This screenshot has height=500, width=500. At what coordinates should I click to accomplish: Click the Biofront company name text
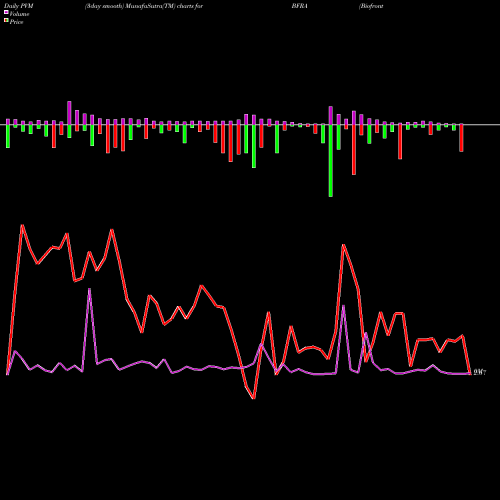pyautogui.click(x=371, y=6)
